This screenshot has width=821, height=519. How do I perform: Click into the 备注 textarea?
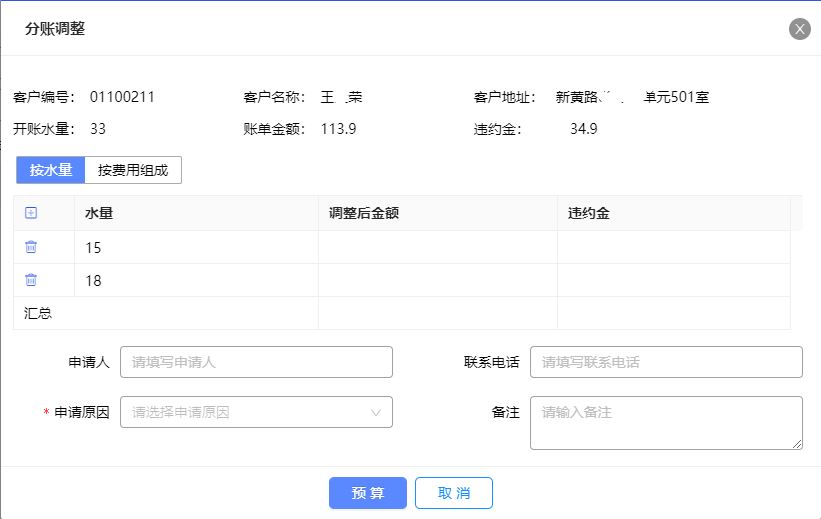click(x=666, y=423)
